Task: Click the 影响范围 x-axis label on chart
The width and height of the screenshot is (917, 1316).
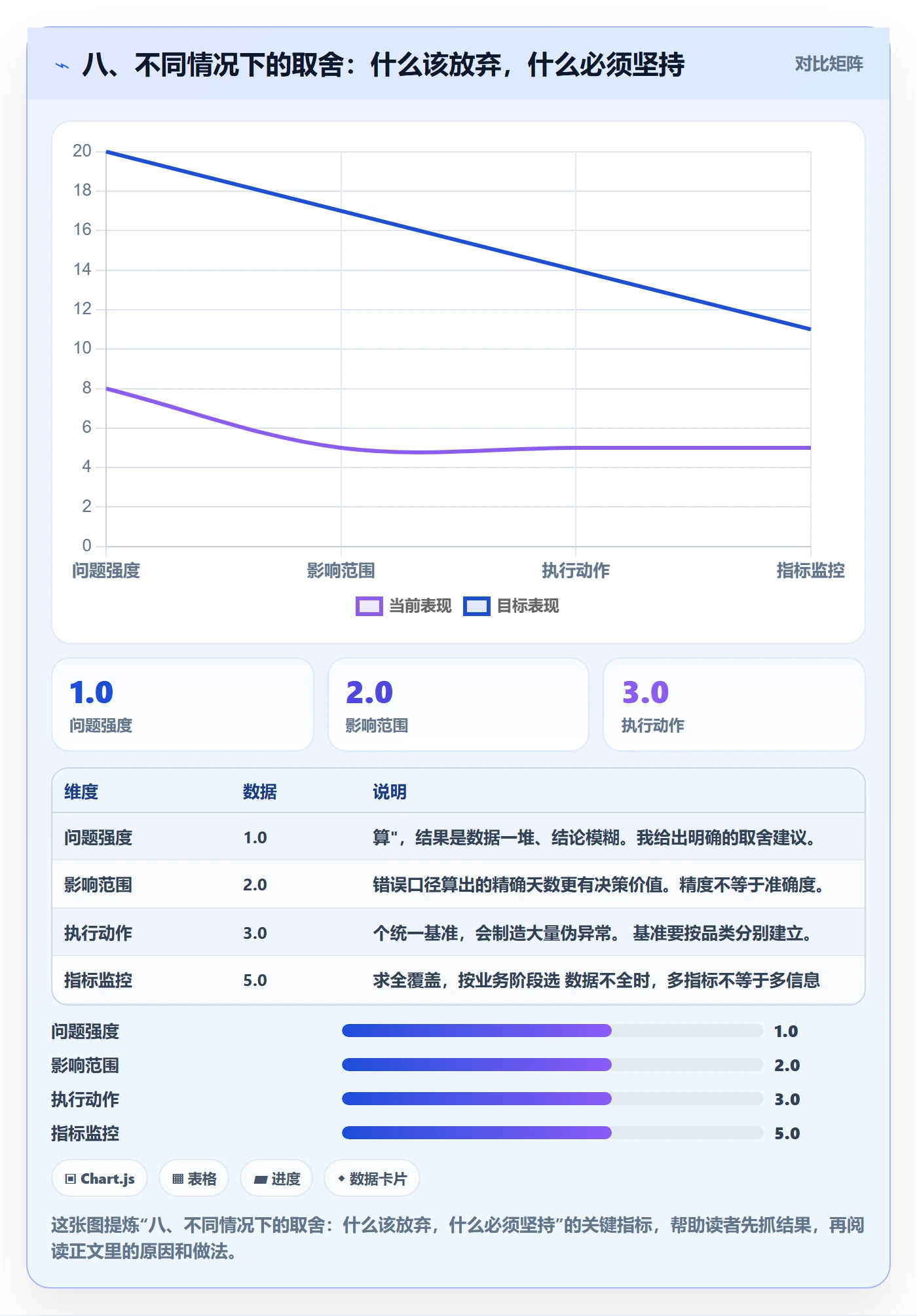Action: [x=341, y=571]
